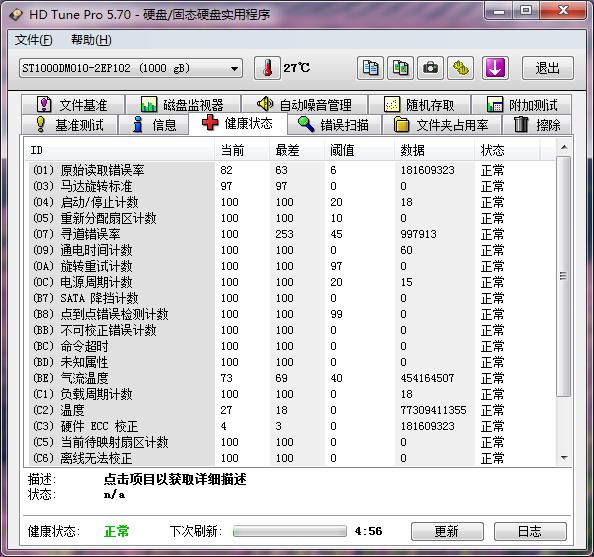The height and width of the screenshot is (557, 594).
Task: Click the SMART list vertical scrollbar thumb
Action: (x=564, y=276)
